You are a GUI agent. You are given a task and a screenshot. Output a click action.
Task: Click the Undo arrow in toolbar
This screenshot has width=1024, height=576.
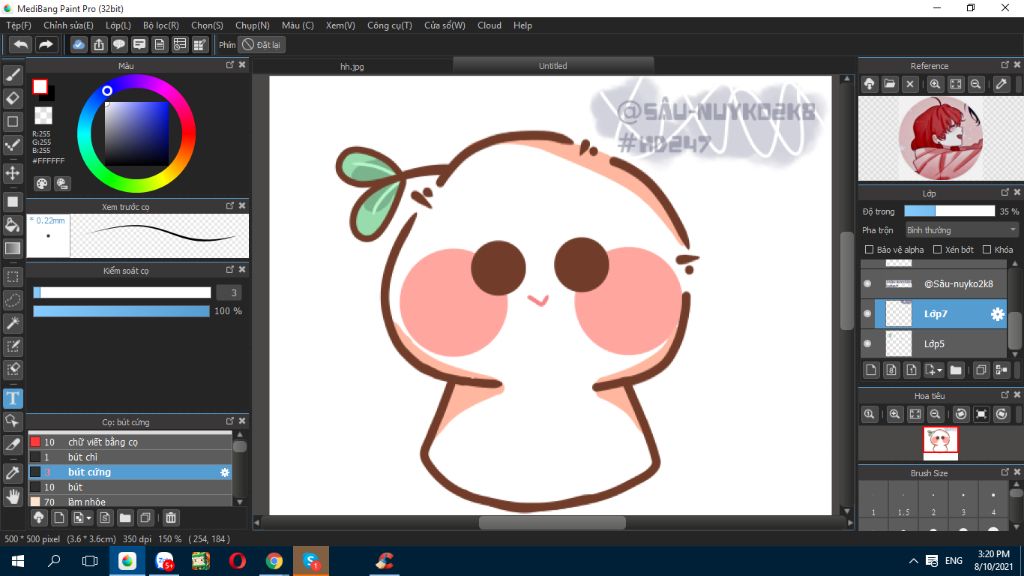tap(21, 44)
